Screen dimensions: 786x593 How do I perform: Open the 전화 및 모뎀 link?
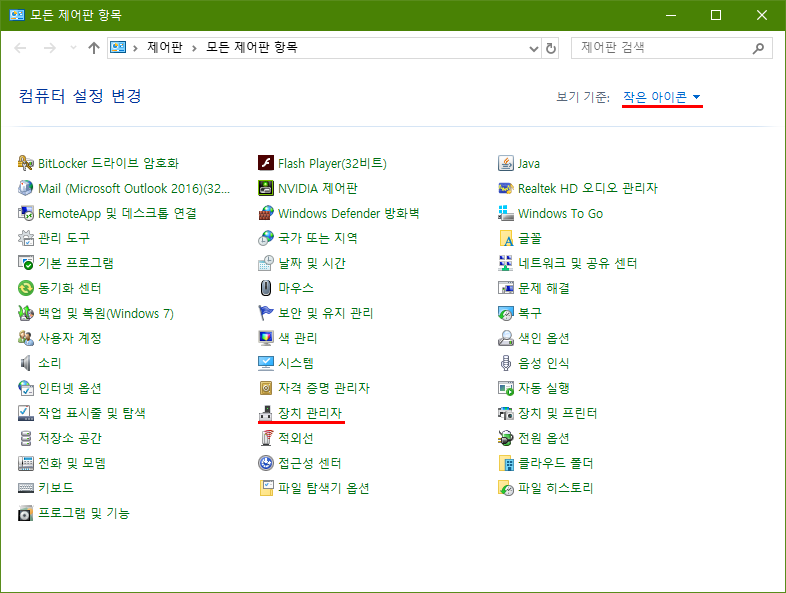tap(72, 463)
